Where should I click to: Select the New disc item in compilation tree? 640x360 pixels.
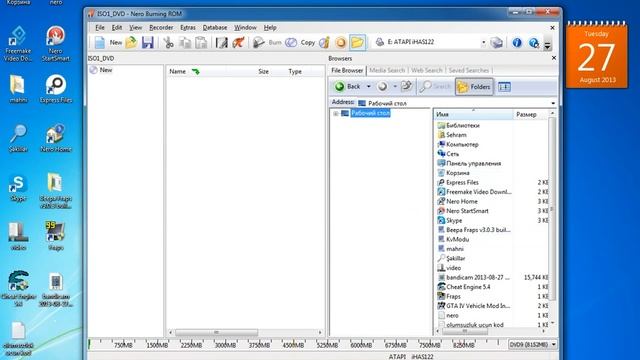click(101, 70)
